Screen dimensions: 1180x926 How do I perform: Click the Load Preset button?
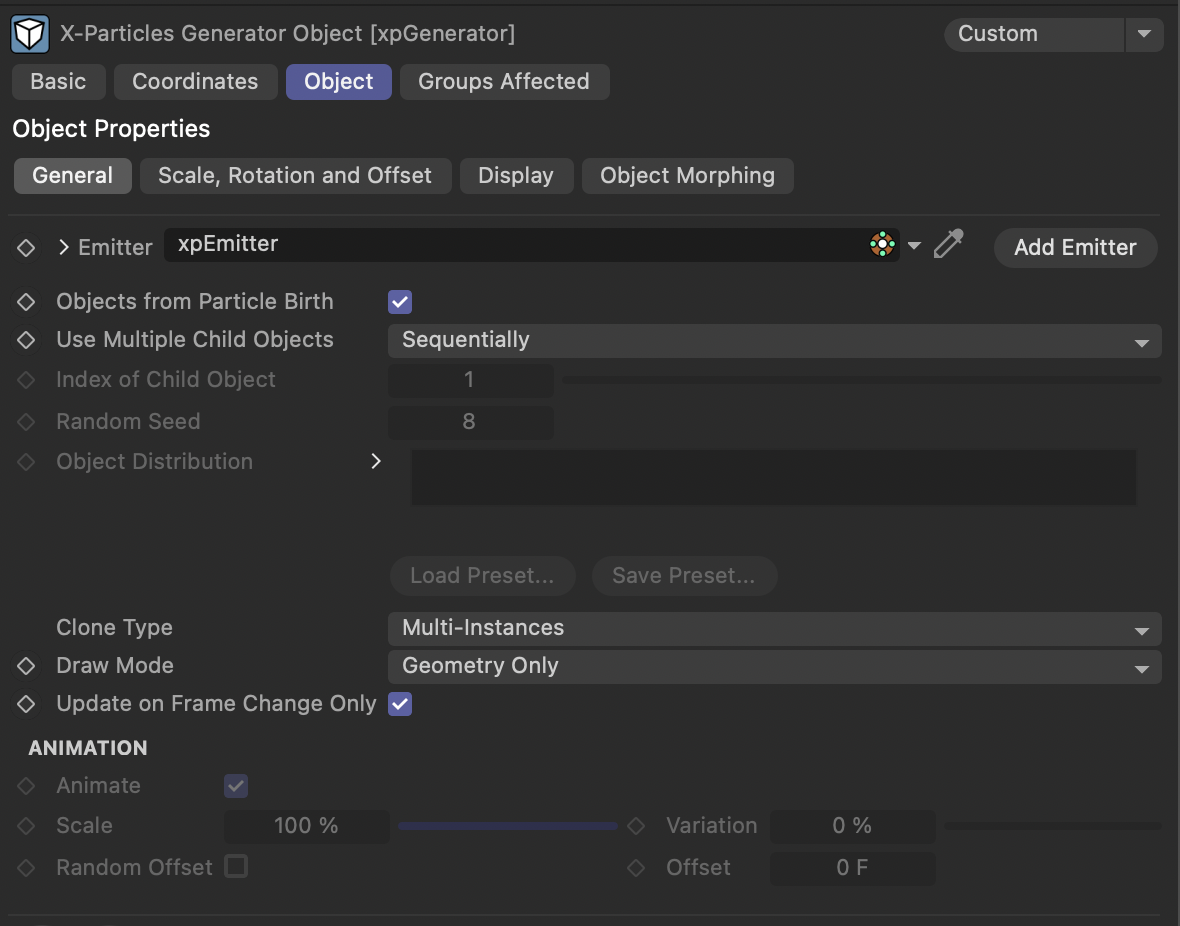482,576
